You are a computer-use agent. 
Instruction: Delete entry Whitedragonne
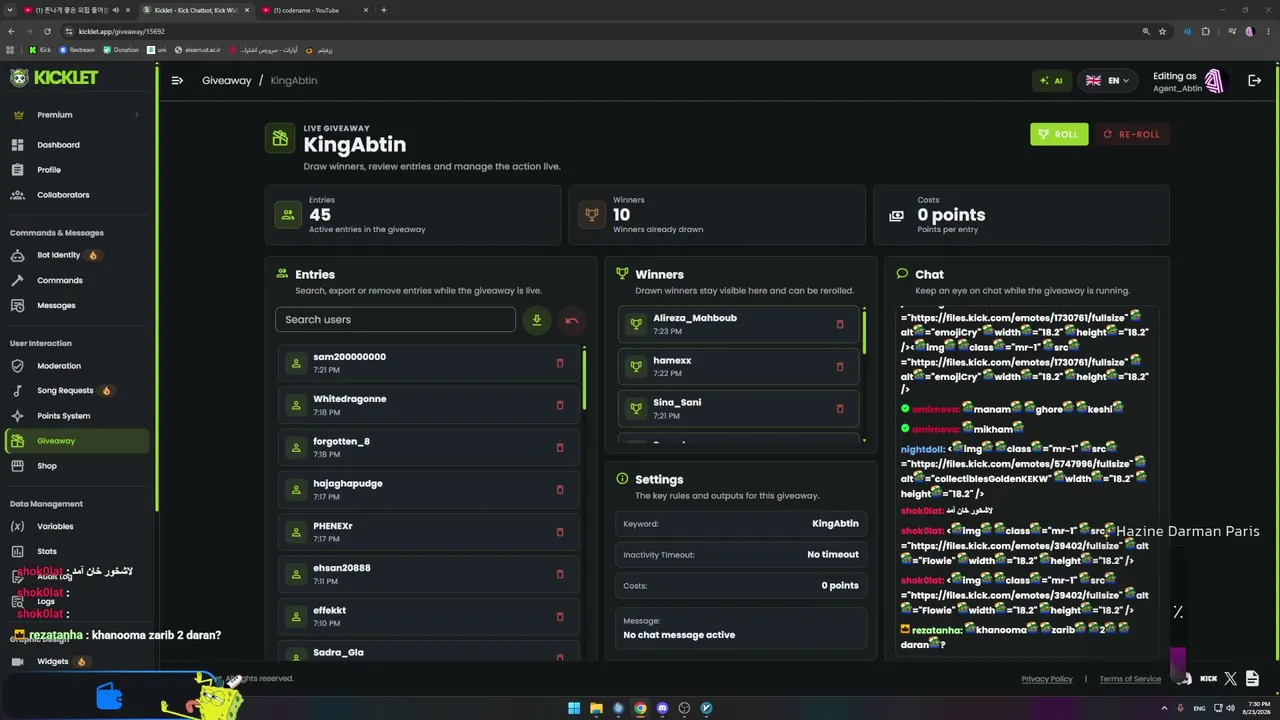tap(560, 405)
